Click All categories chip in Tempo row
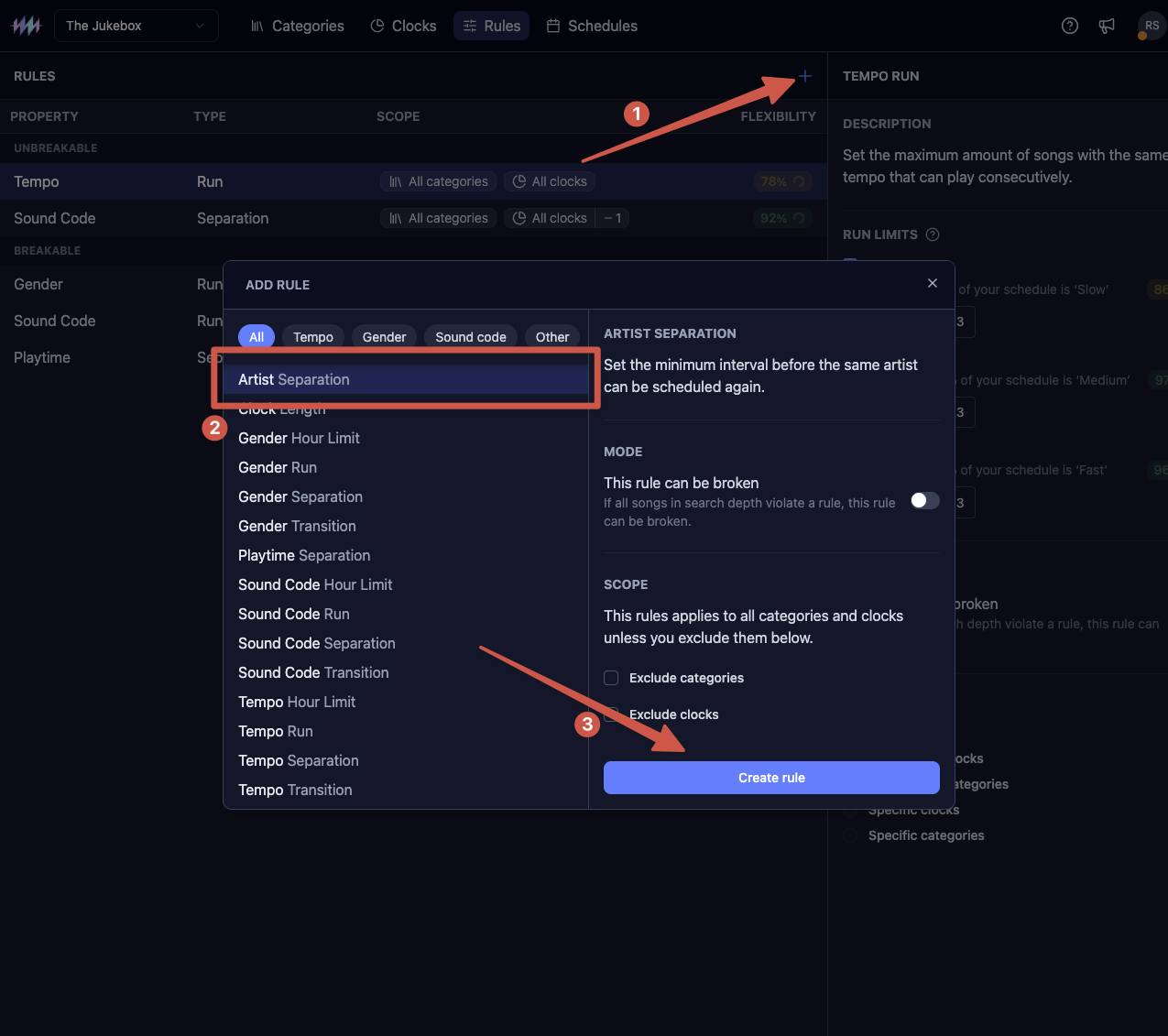This screenshot has height=1036, width=1168. 438,181
